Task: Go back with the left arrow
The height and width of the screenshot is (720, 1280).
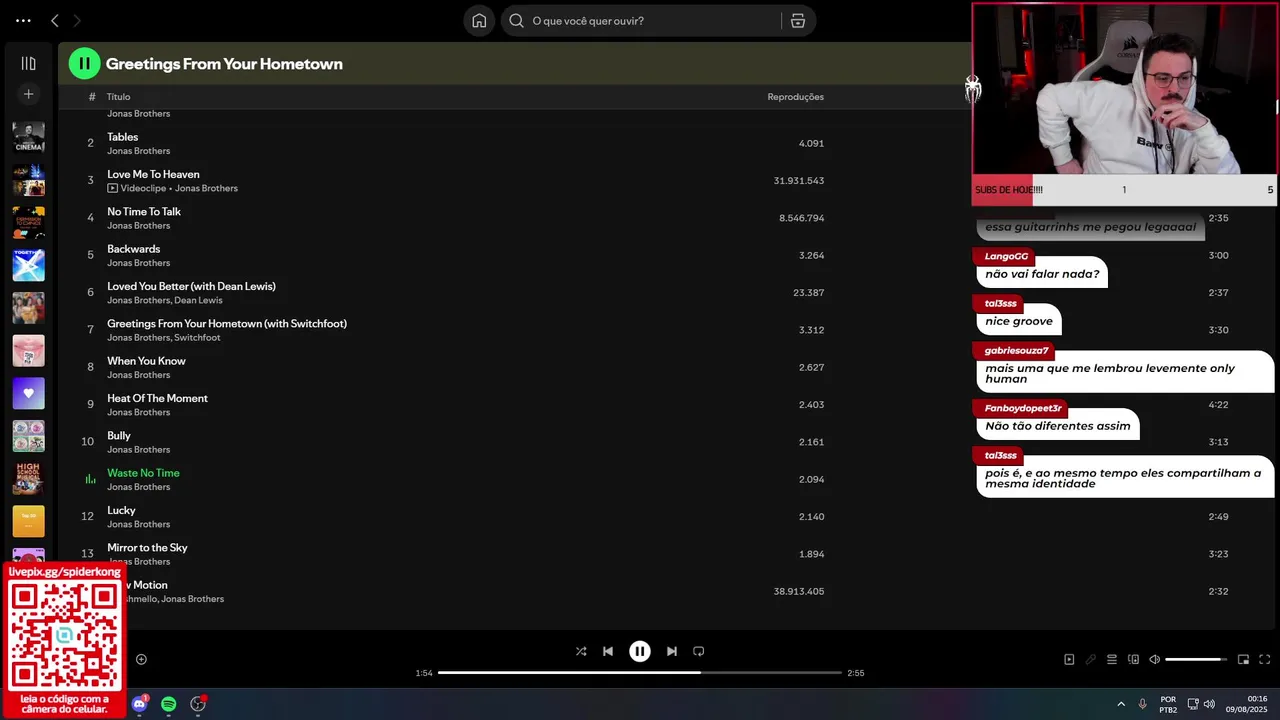Action: [55, 20]
